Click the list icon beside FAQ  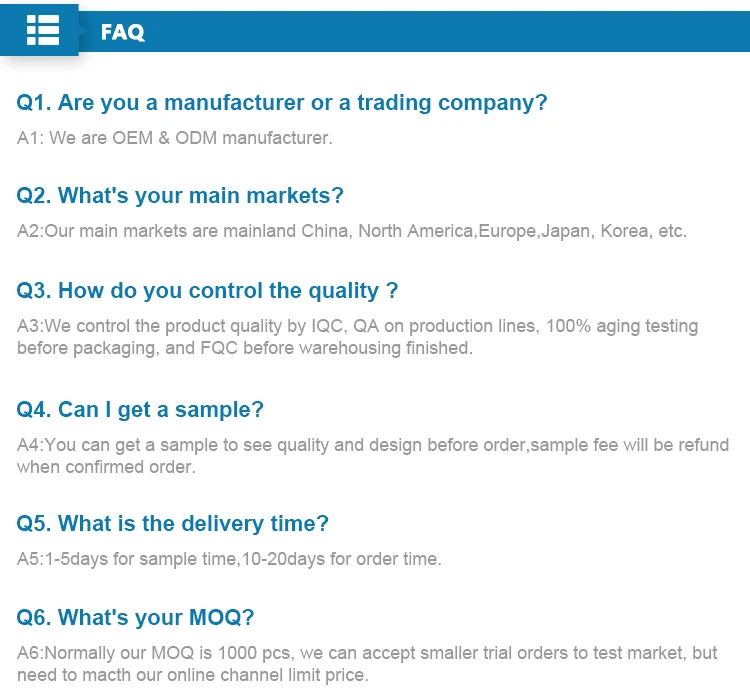(x=43, y=31)
